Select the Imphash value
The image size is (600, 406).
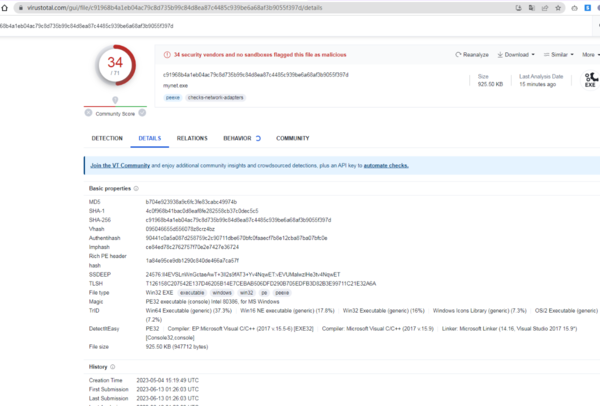coord(192,247)
